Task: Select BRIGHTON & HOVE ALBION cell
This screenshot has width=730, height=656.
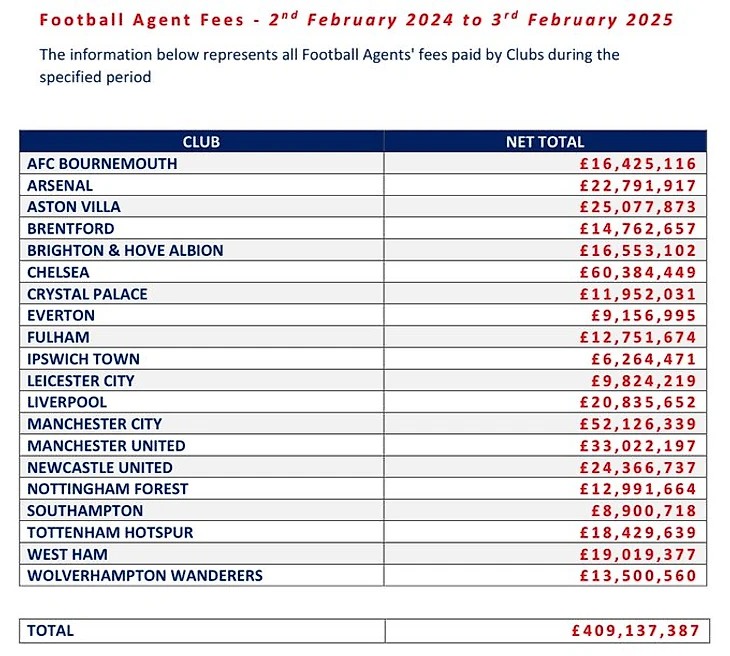Action: [125, 251]
